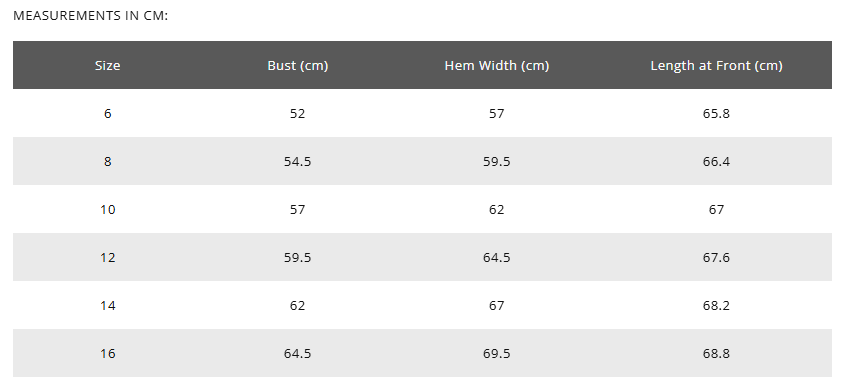Click the Bust (cm) column header

pyautogui.click(x=297, y=65)
